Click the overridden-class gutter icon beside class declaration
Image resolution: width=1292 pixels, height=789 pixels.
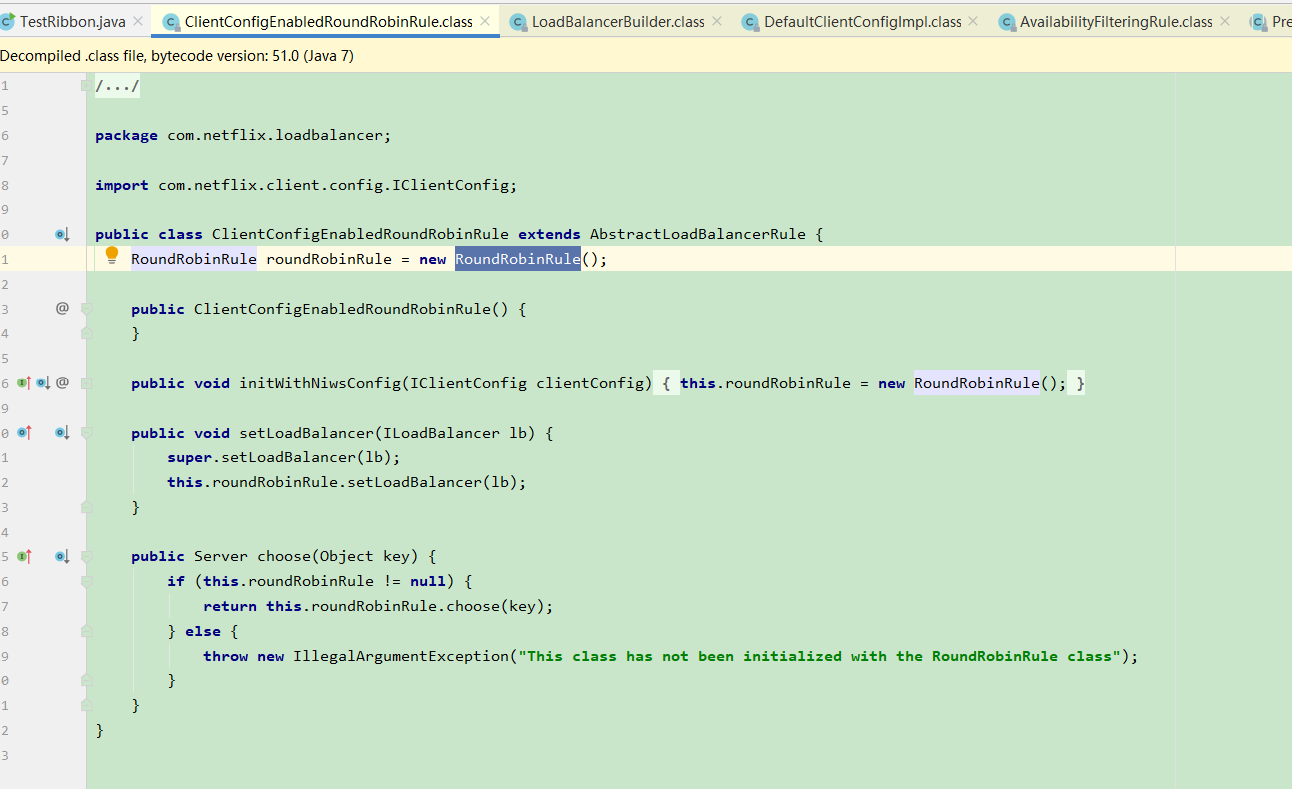point(62,234)
